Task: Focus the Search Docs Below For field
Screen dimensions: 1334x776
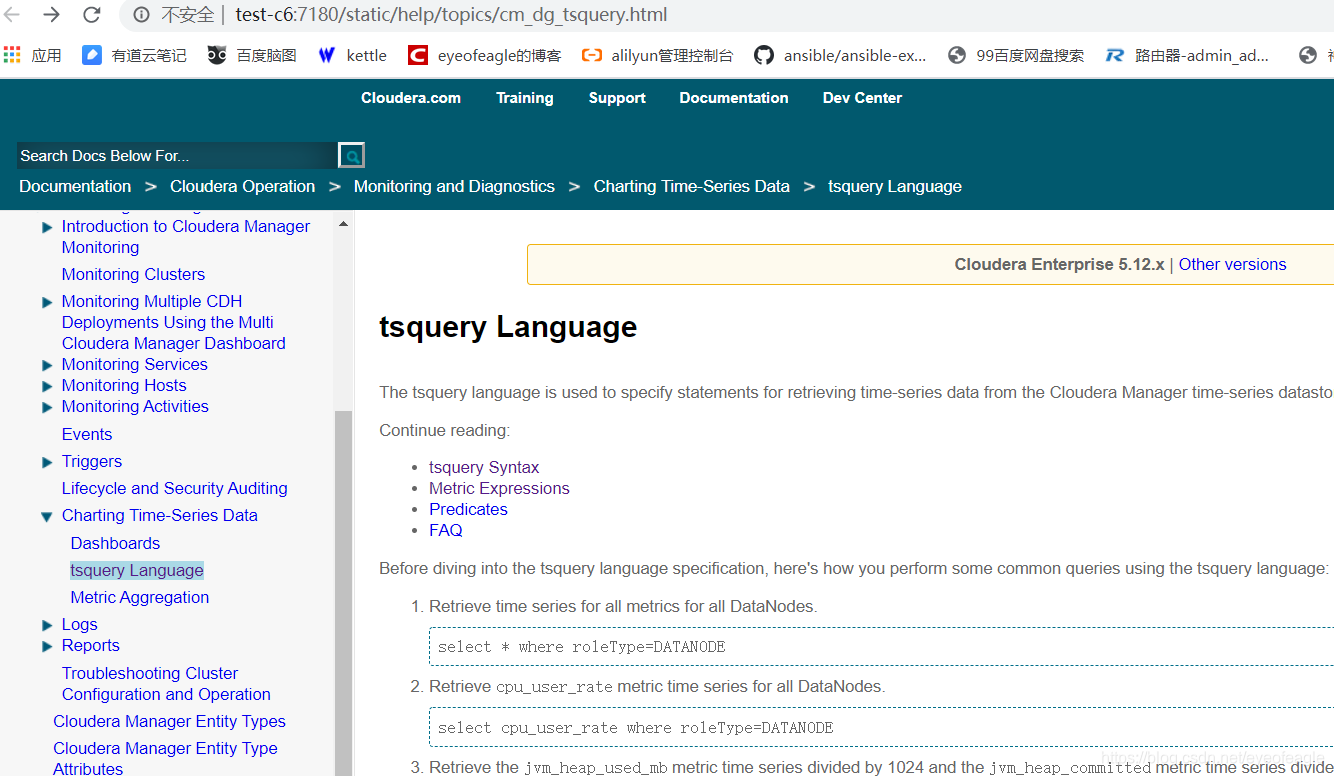Action: pos(177,155)
